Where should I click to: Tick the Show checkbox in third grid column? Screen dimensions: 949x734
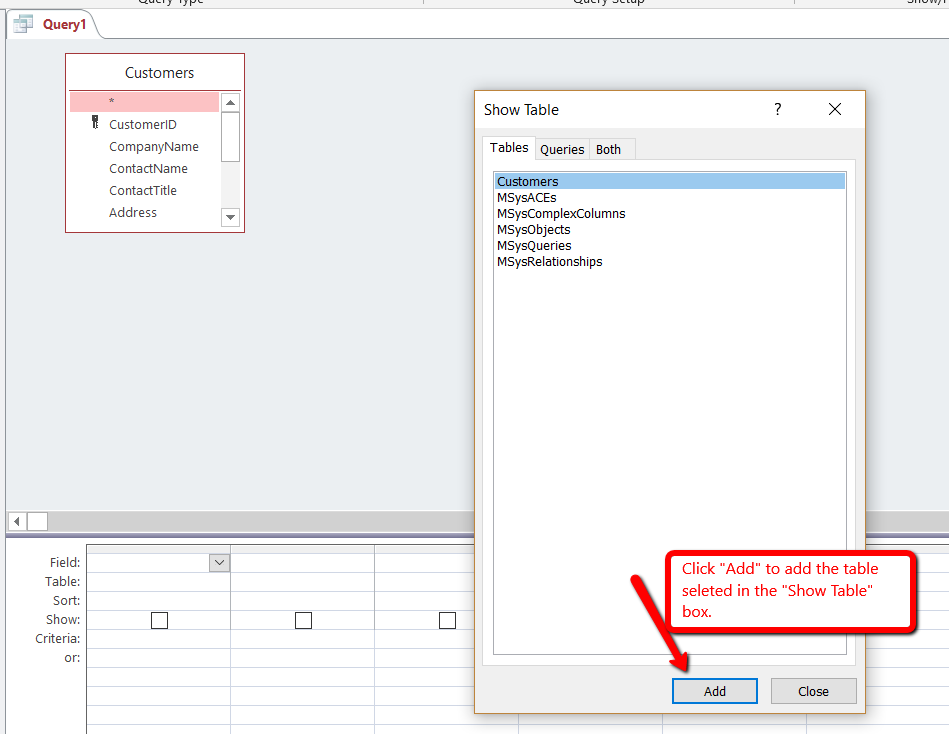447,620
